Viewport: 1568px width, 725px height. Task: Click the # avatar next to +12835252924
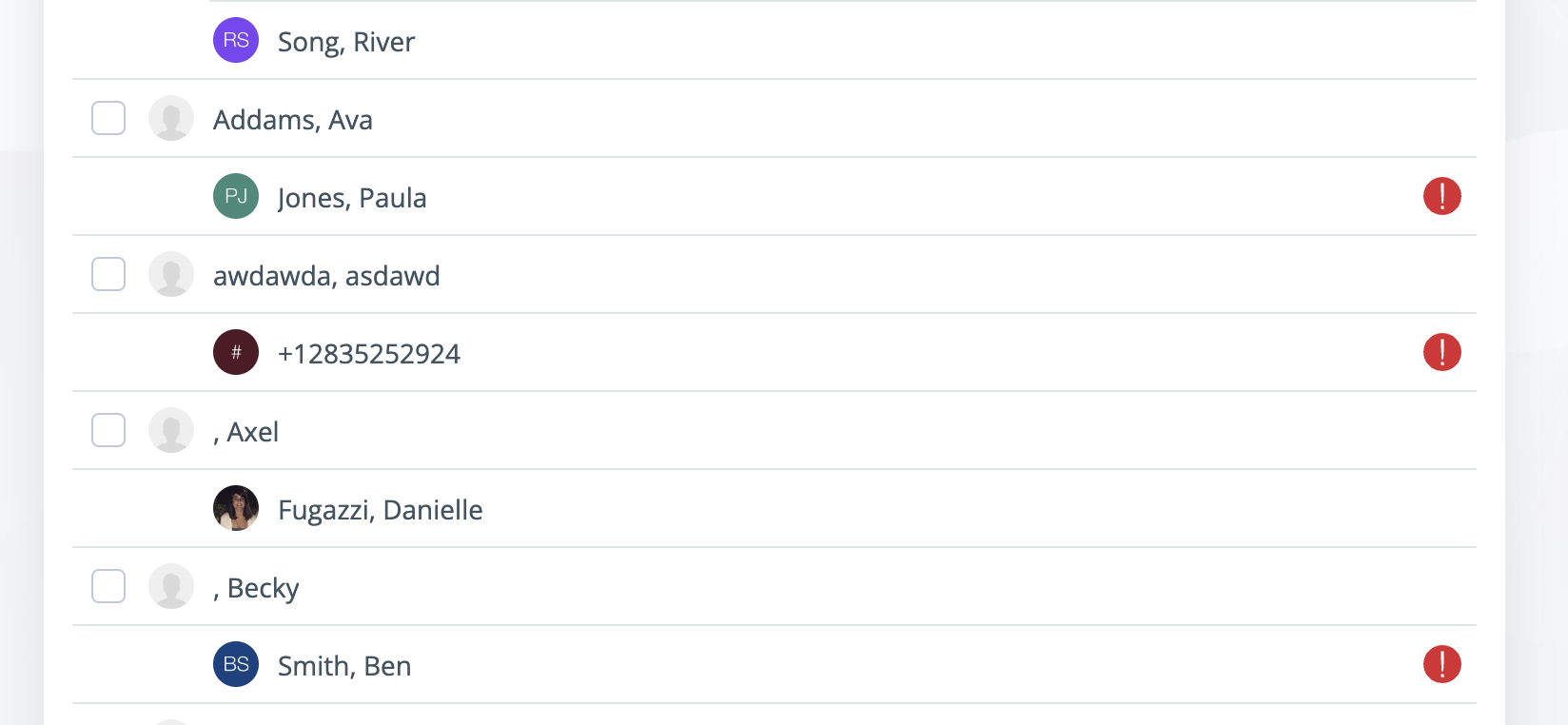(236, 352)
